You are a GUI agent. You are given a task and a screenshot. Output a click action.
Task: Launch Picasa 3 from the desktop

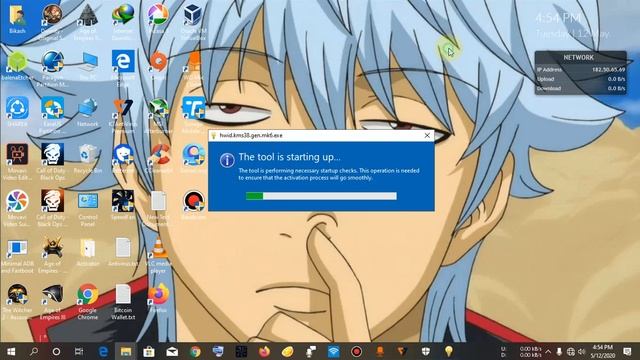click(158, 18)
